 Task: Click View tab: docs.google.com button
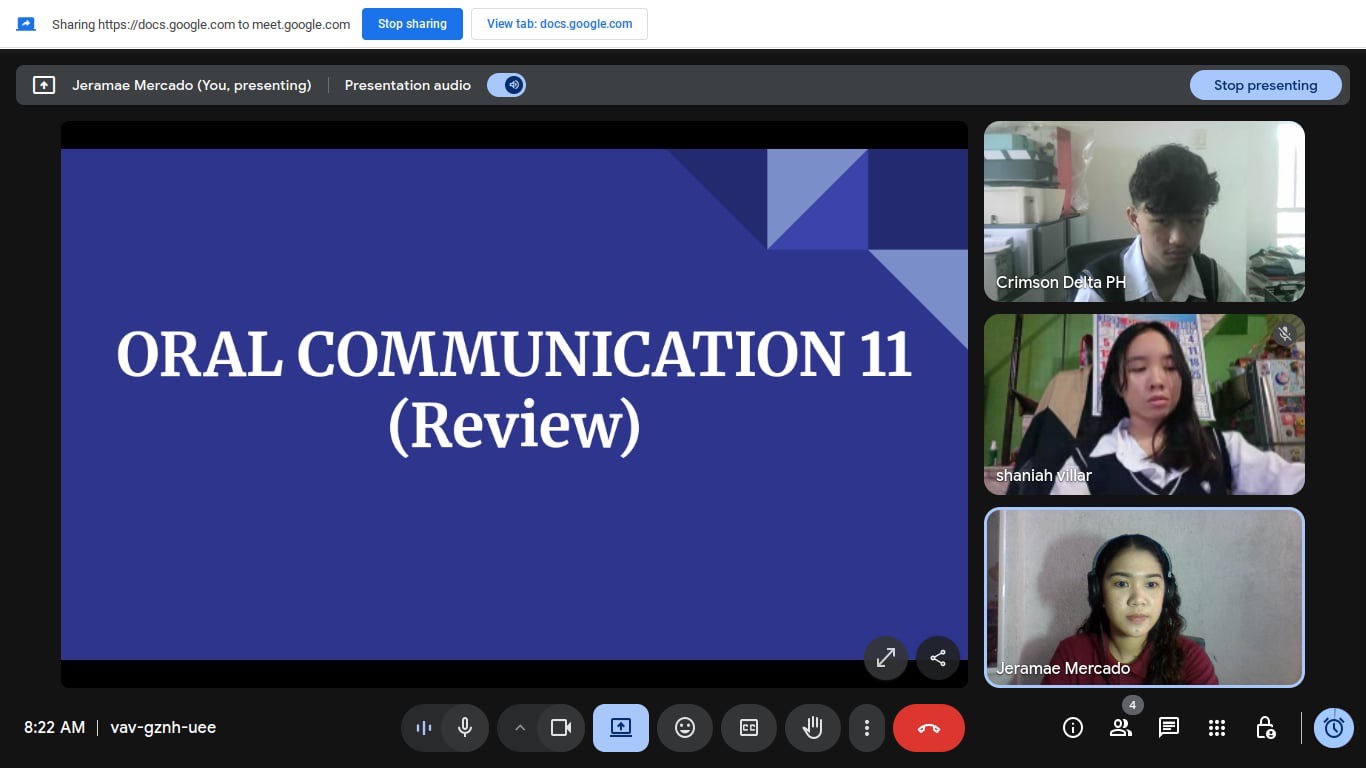(x=559, y=24)
